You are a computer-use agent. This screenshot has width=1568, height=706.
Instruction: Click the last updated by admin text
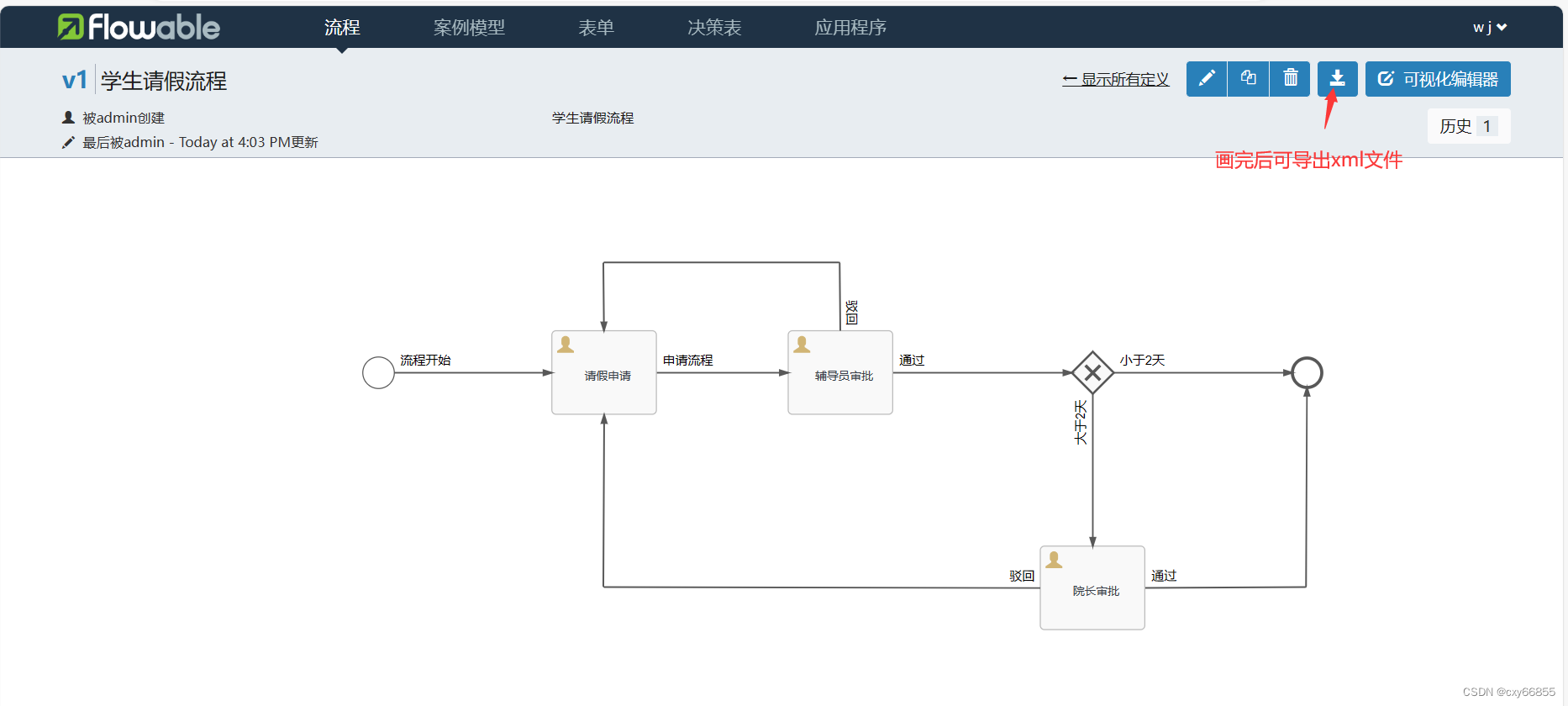click(x=200, y=142)
